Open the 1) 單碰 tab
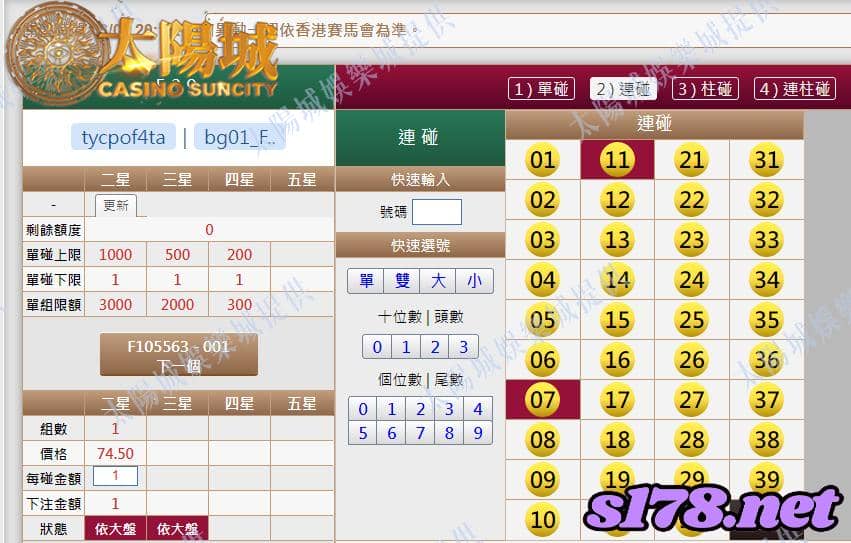851x543 pixels. 541,89
